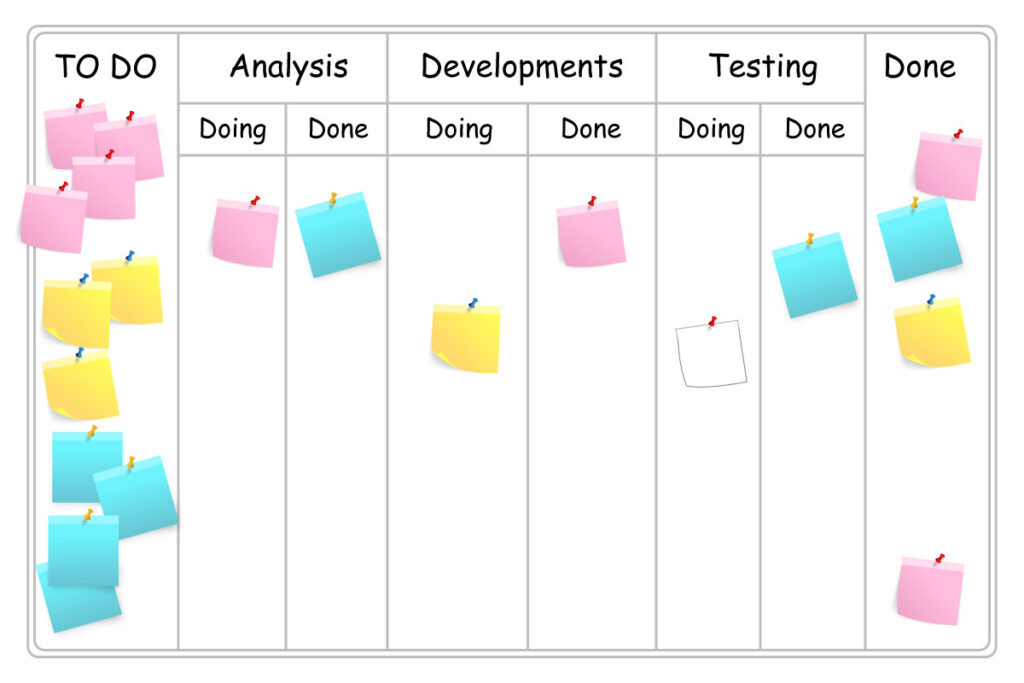Image resolution: width=1024 pixels, height=683 pixels.
Task: Click the leftmost pink note in TO DO
Action: point(53,219)
